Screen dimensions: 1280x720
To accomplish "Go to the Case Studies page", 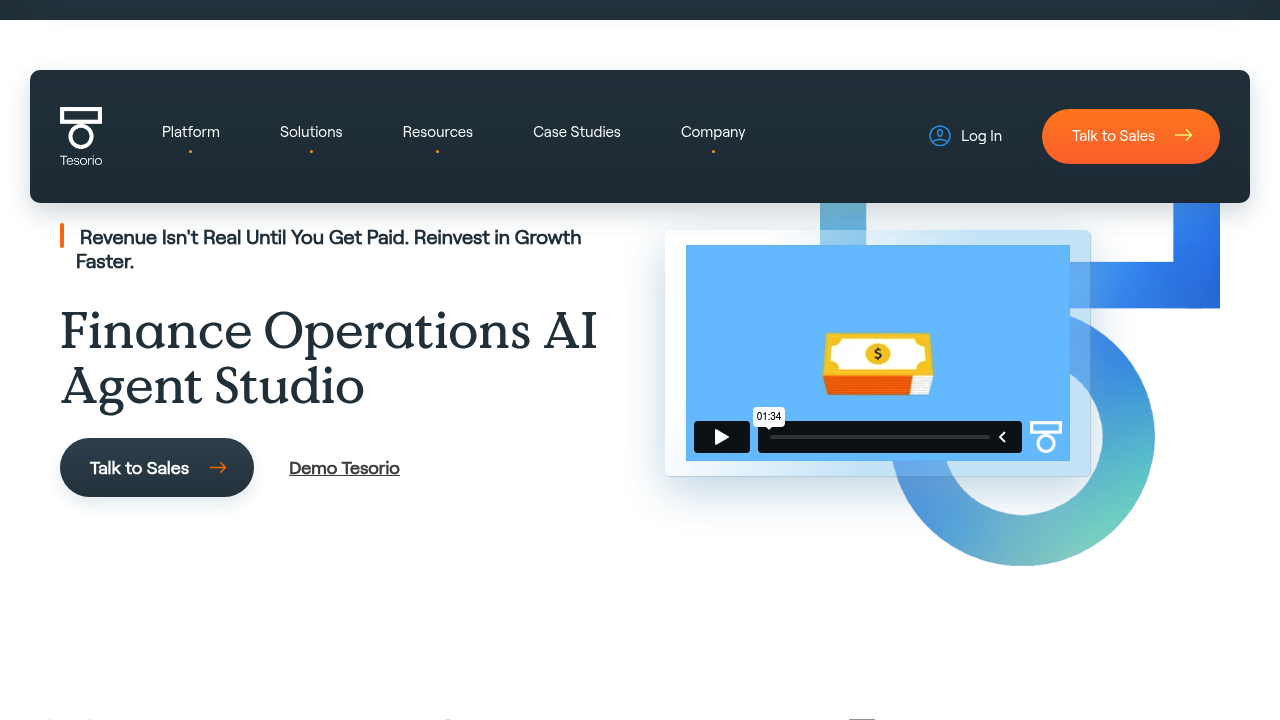I will (x=577, y=132).
